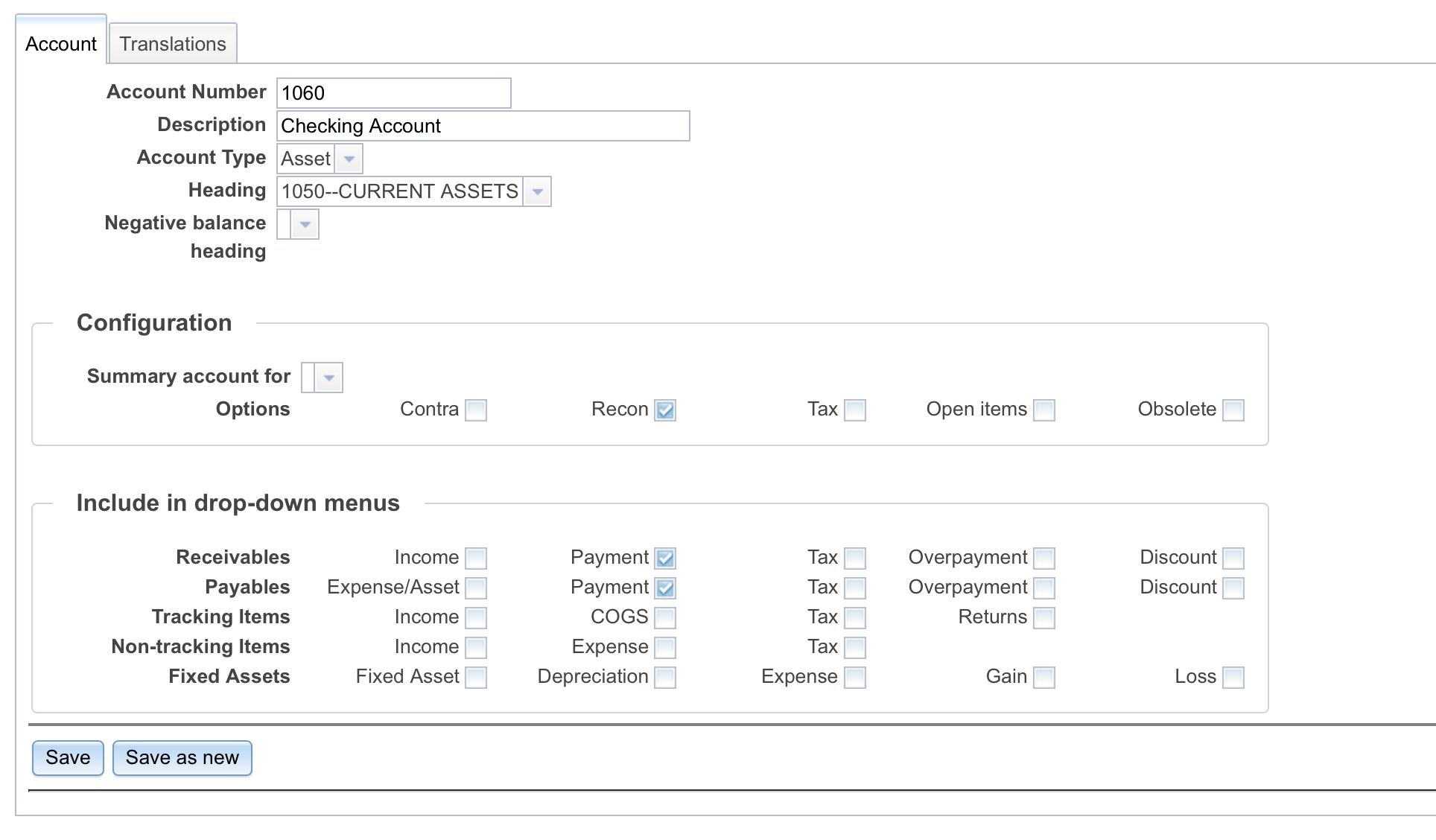Mark the account as Obsolete
Screen dimensions: 1436x840
(1233, 410)
